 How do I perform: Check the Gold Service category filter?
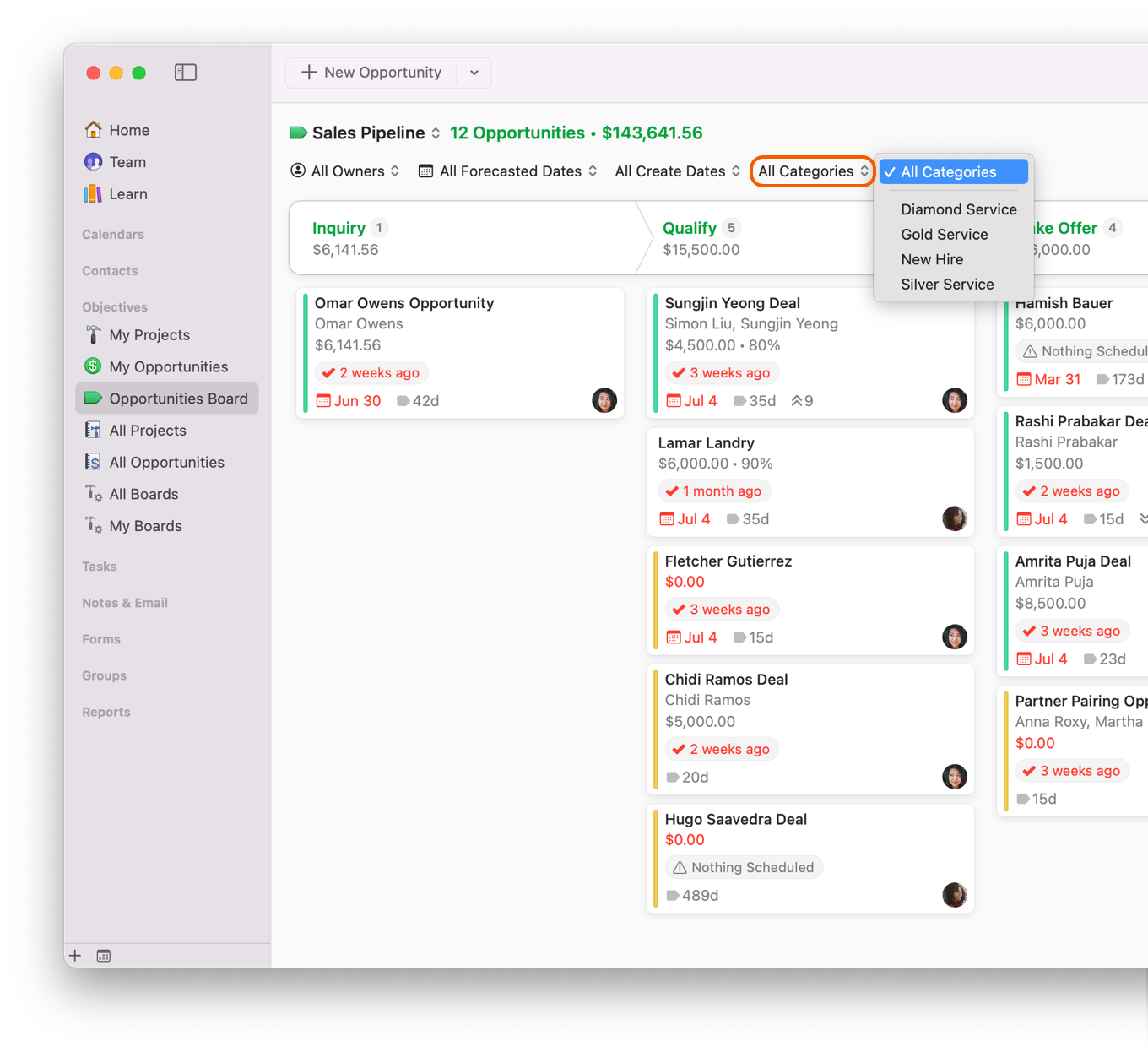pos(945,234)
